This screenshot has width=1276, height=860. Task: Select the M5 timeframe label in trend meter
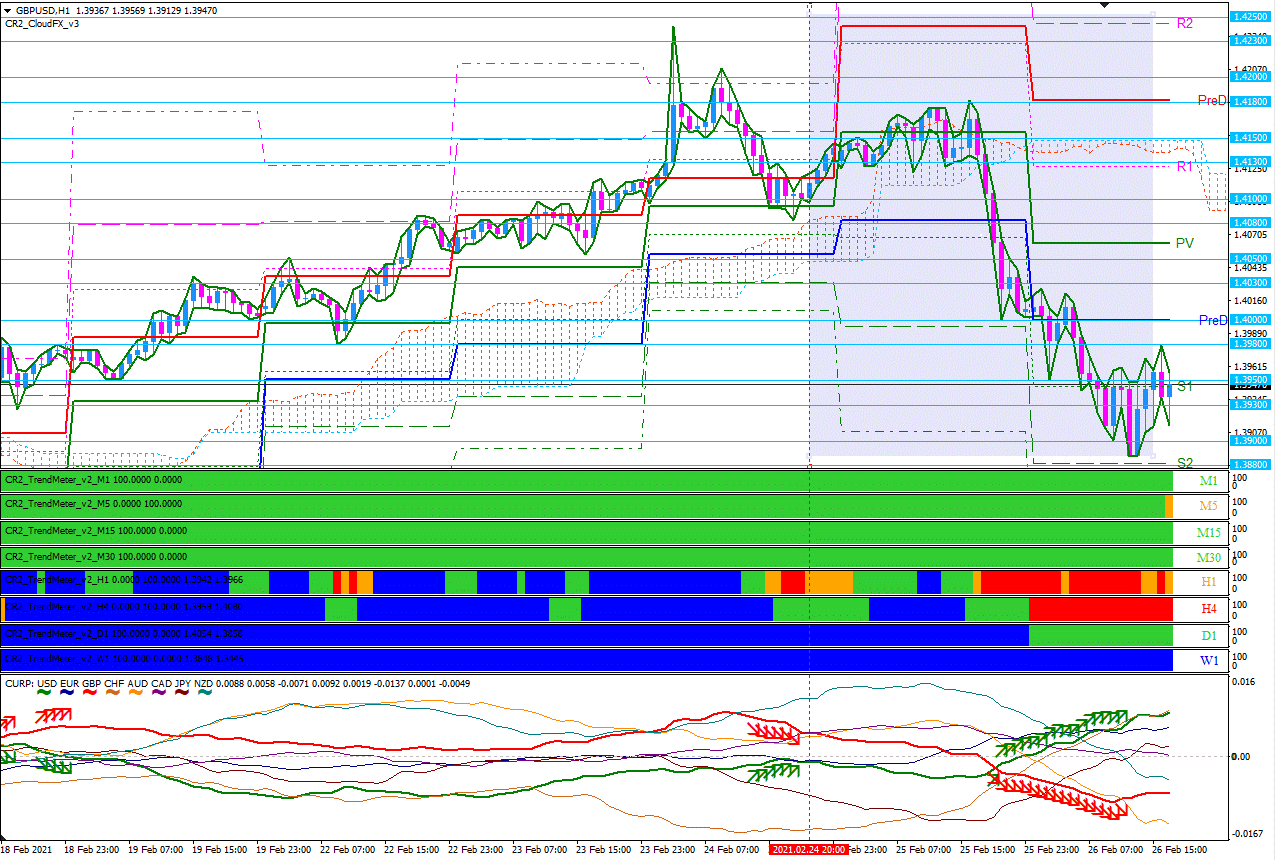click(x=1209, y=506)
